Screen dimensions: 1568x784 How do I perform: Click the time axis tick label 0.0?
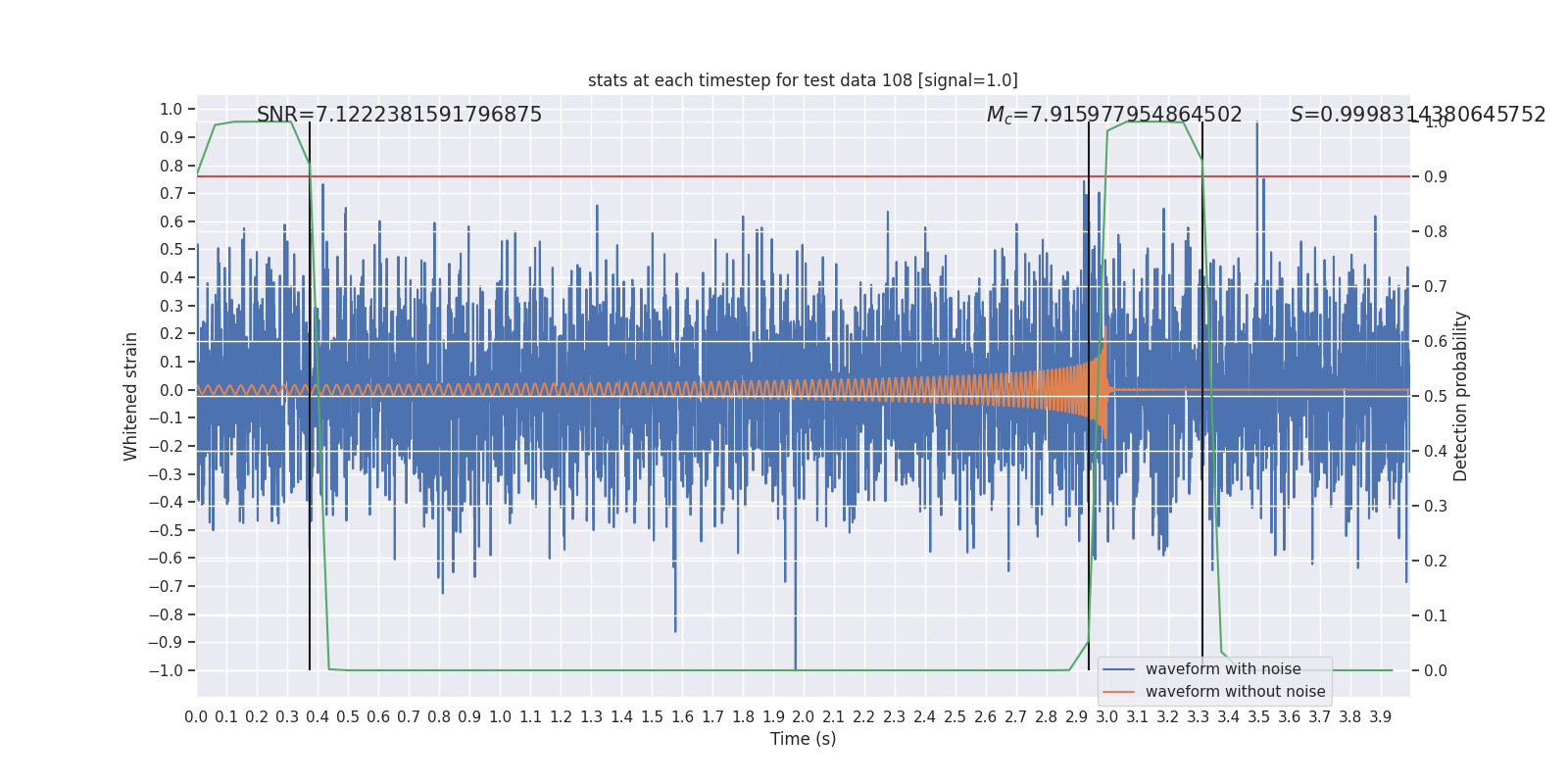(196, 717)
